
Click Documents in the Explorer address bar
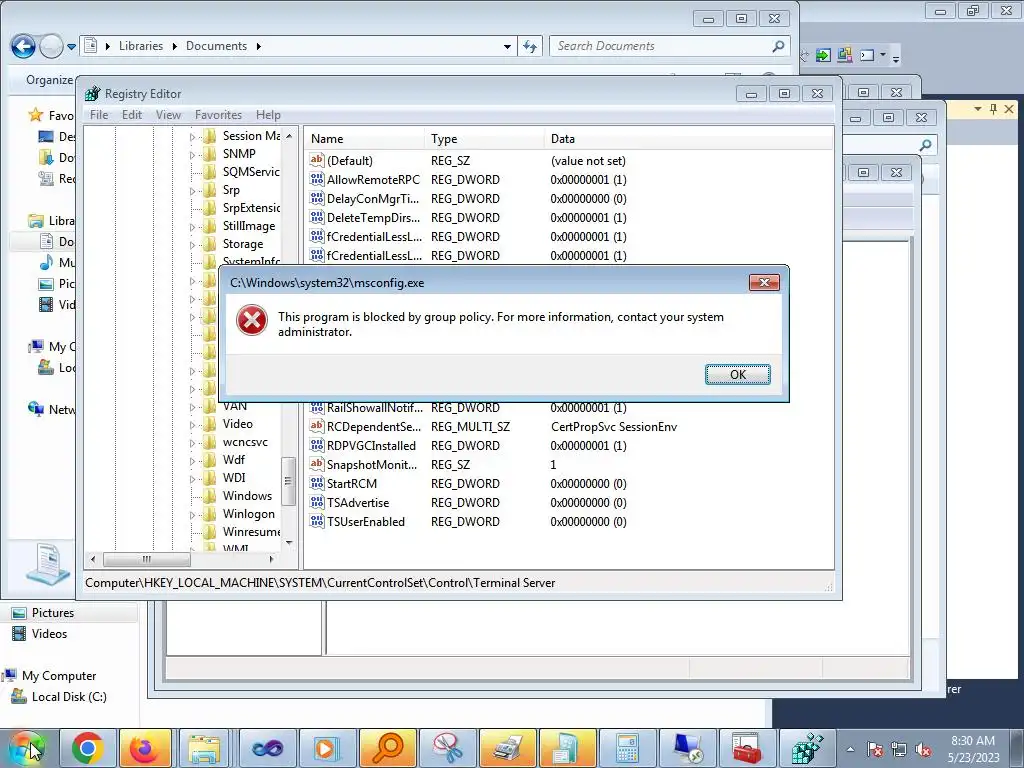point(216,46)
